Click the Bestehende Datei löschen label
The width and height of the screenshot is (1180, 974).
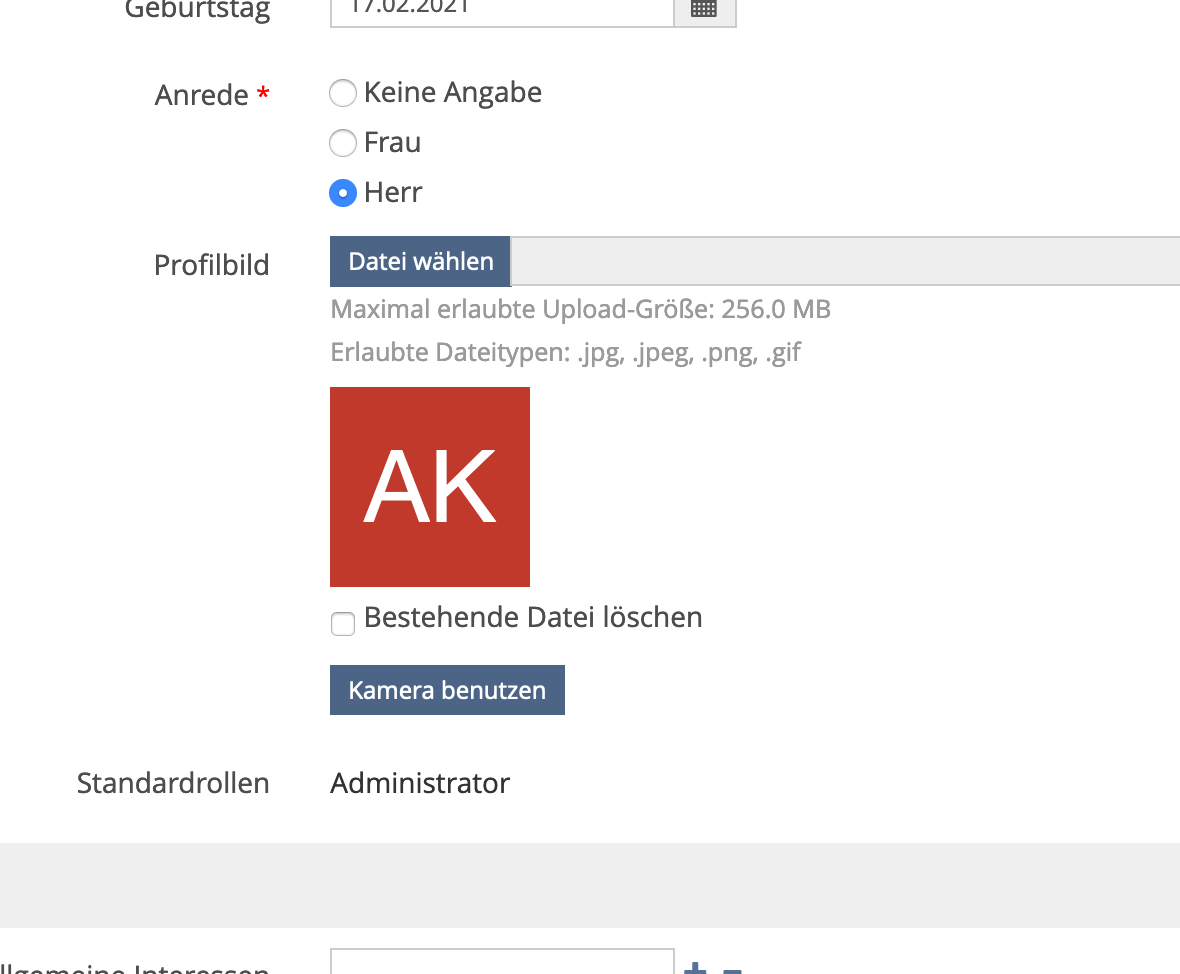[533, 618]
